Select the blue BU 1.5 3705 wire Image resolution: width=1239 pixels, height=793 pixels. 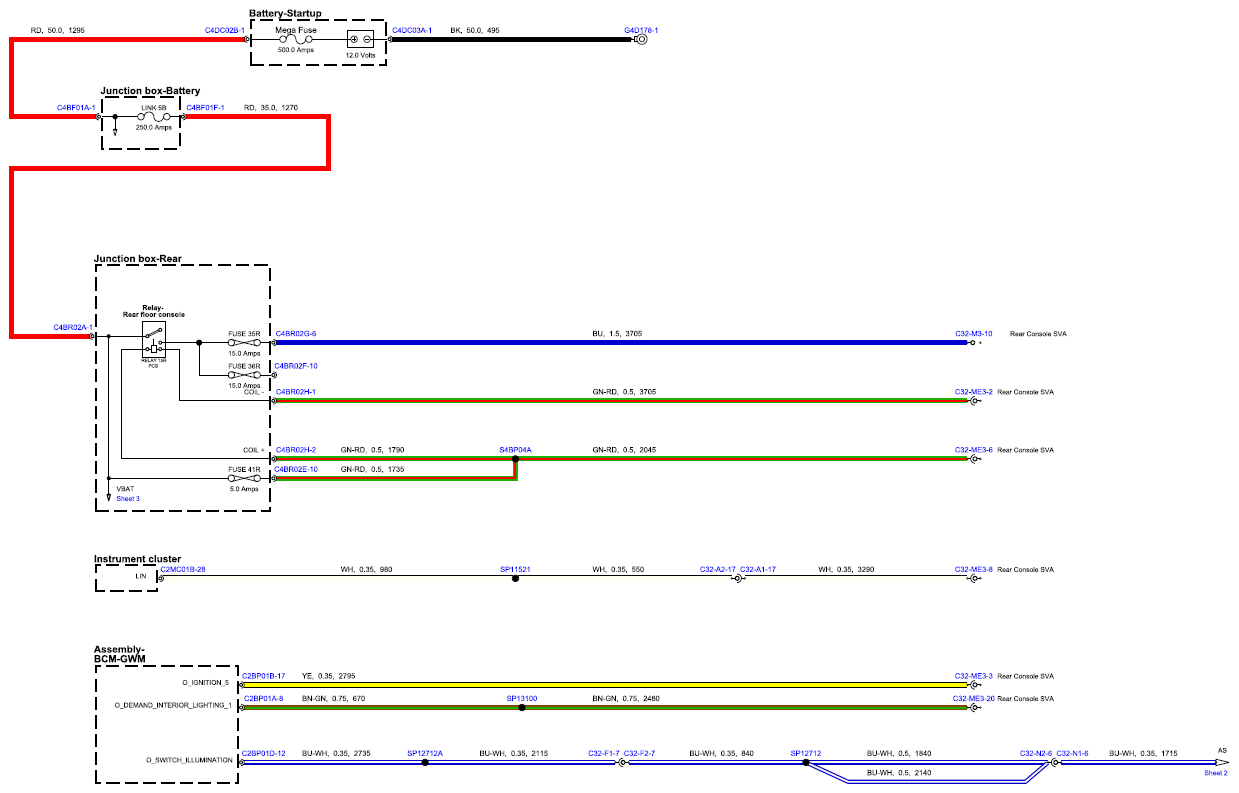620,342
